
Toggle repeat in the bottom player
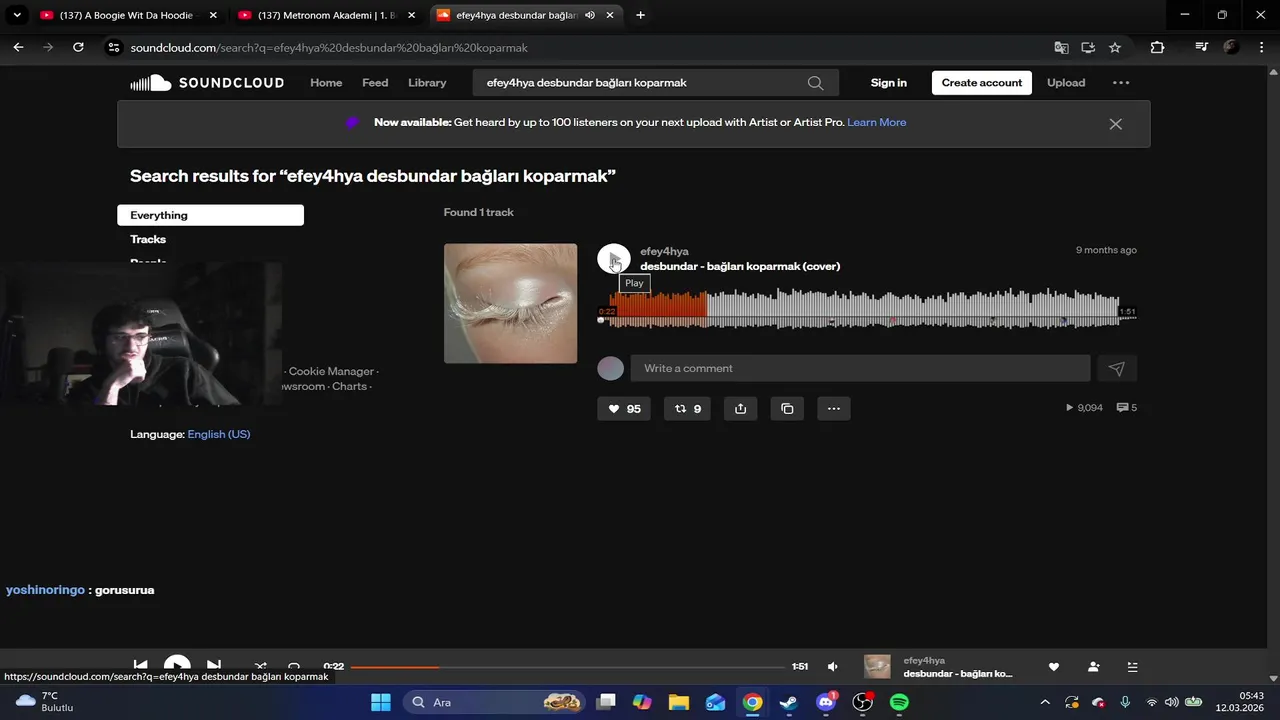point(294,666)
